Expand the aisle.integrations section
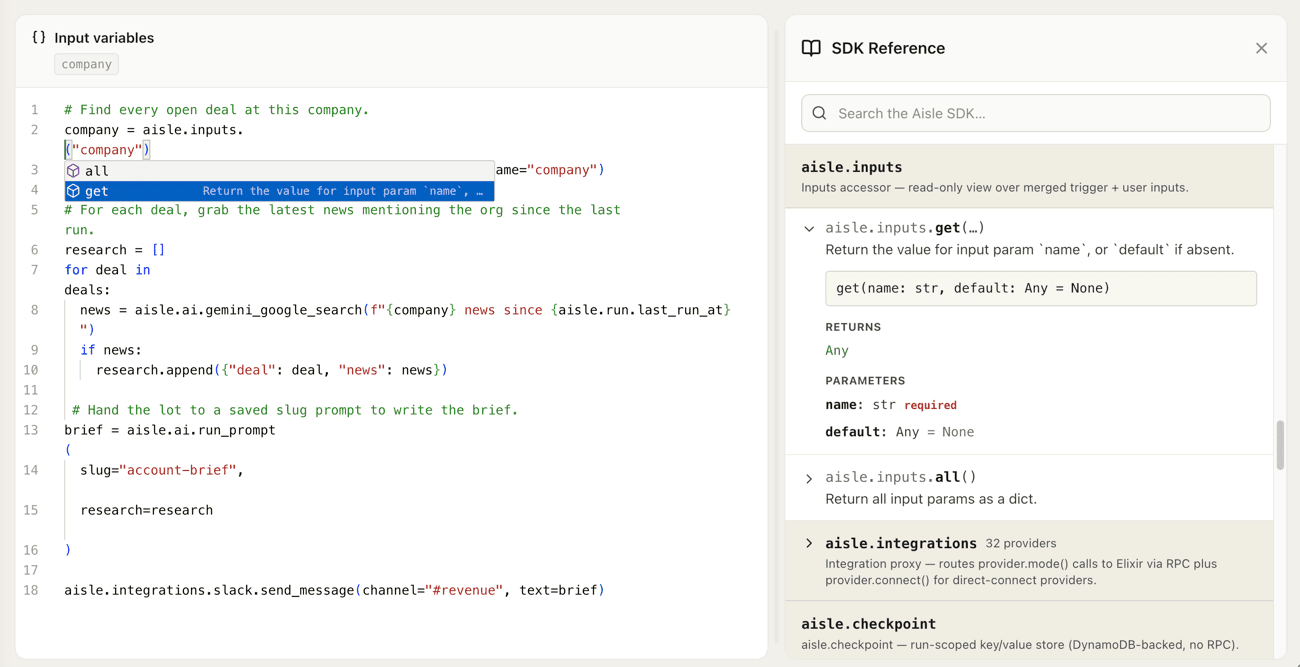Viewport: 1300px width, 667px height. point(809,544)
